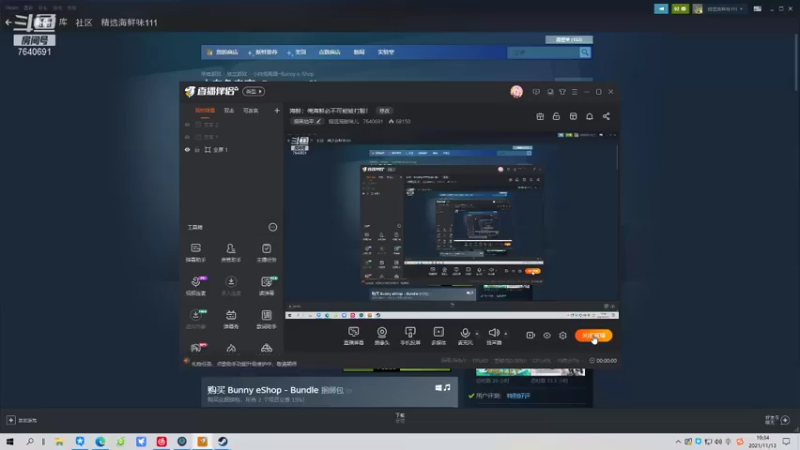This screenshot has height=450, width=800.
Task: Open Windows taskbar search
Action: tap(30, 441)
